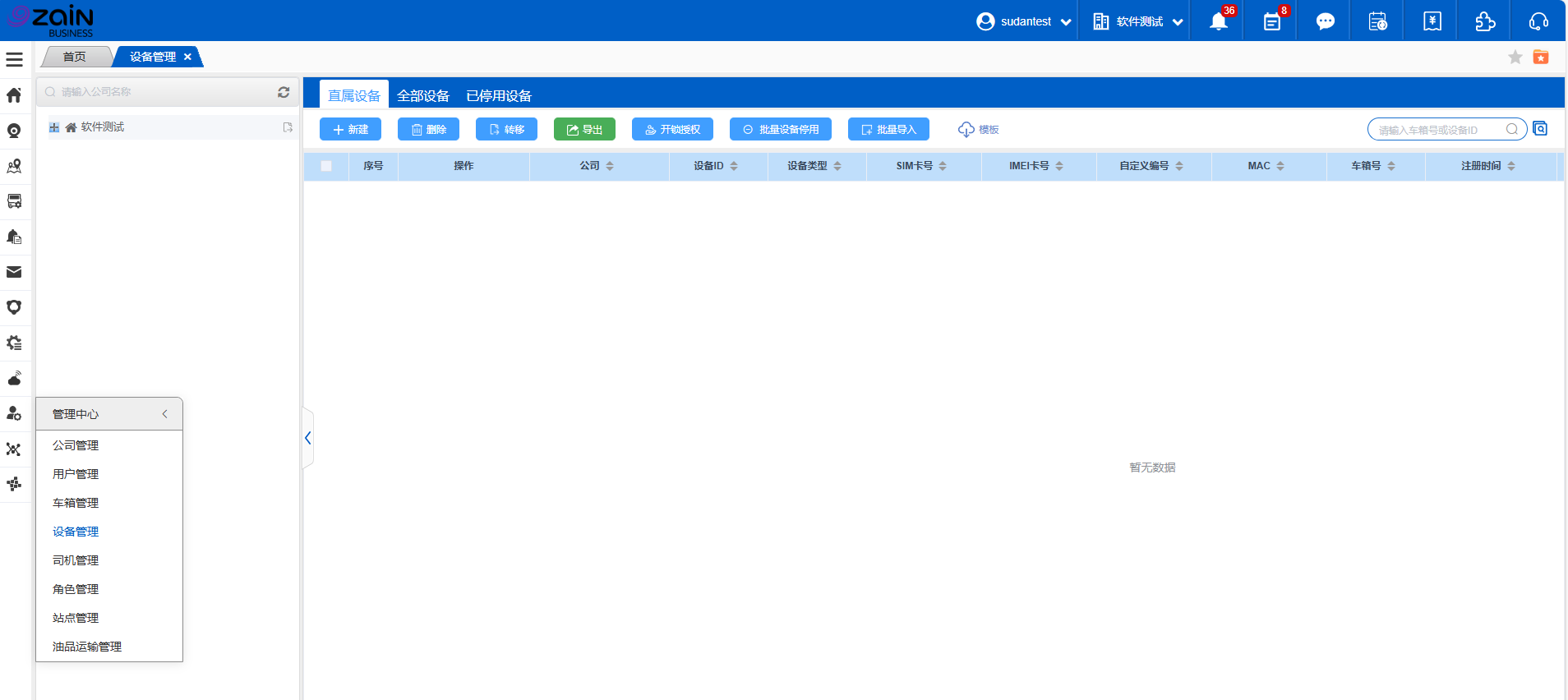Screen dimensions: 1568x700
Task: Sort by 设备ID column
Action: (734, 166)
